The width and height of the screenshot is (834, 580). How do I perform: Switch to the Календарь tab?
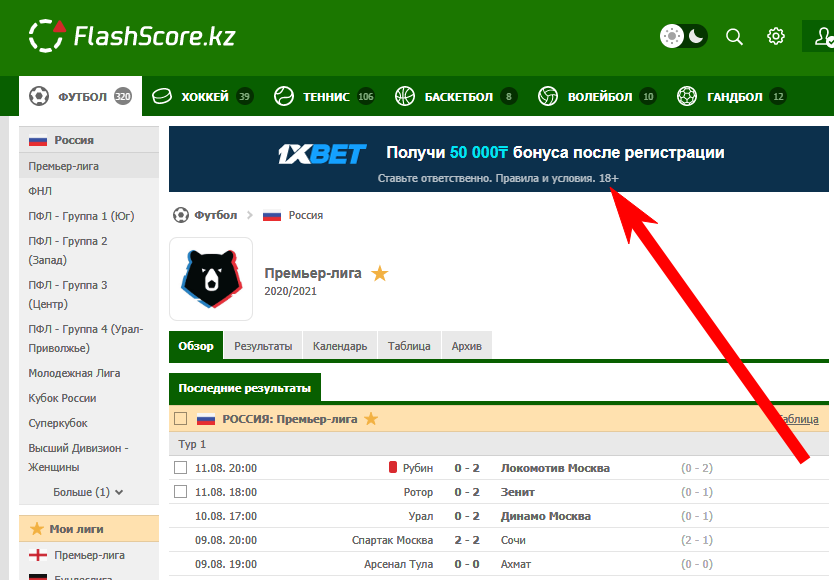(x=340, y=346)
